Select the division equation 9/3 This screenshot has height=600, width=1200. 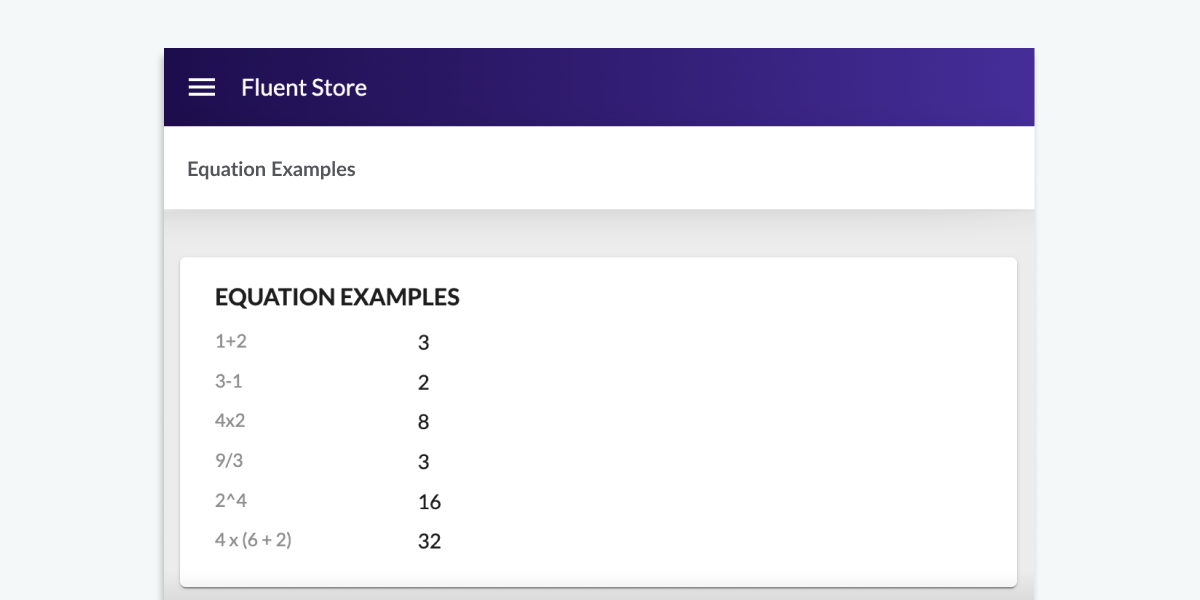tap(229, 460)
